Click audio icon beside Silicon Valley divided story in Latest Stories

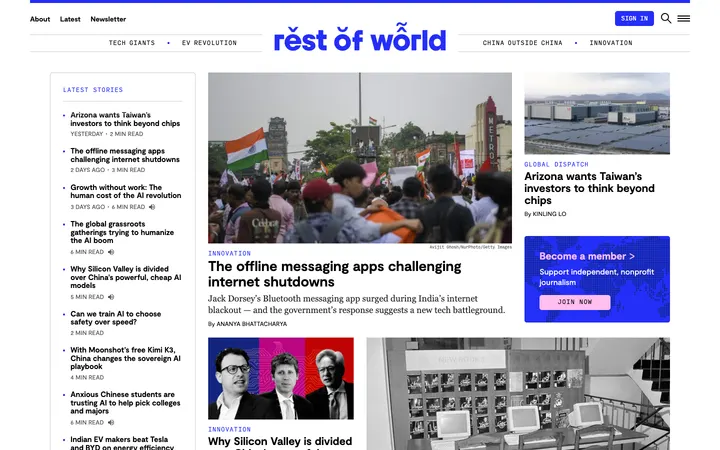click(111, 297)
